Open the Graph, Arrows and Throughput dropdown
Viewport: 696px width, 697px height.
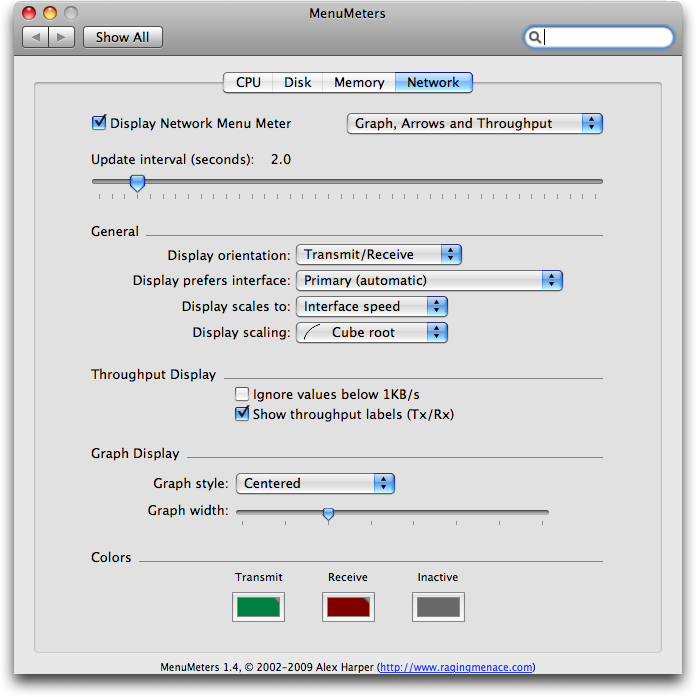474,123
